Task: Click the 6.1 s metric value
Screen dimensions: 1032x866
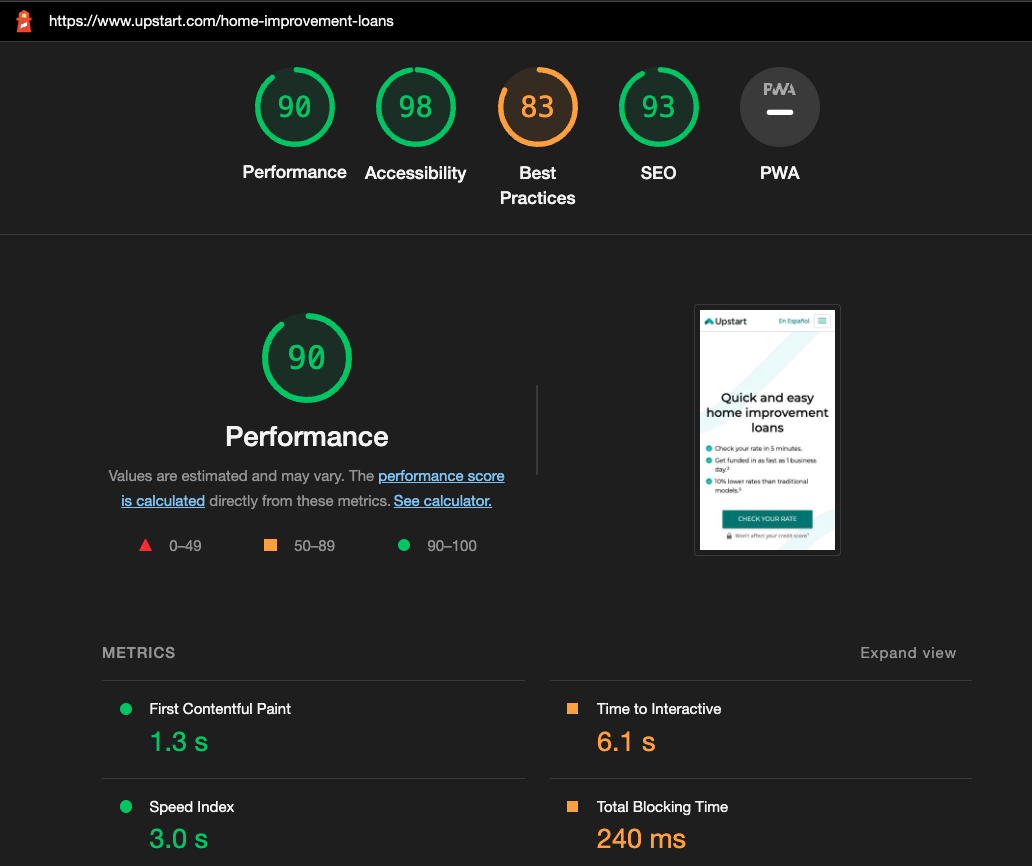Action: (626, 742)
